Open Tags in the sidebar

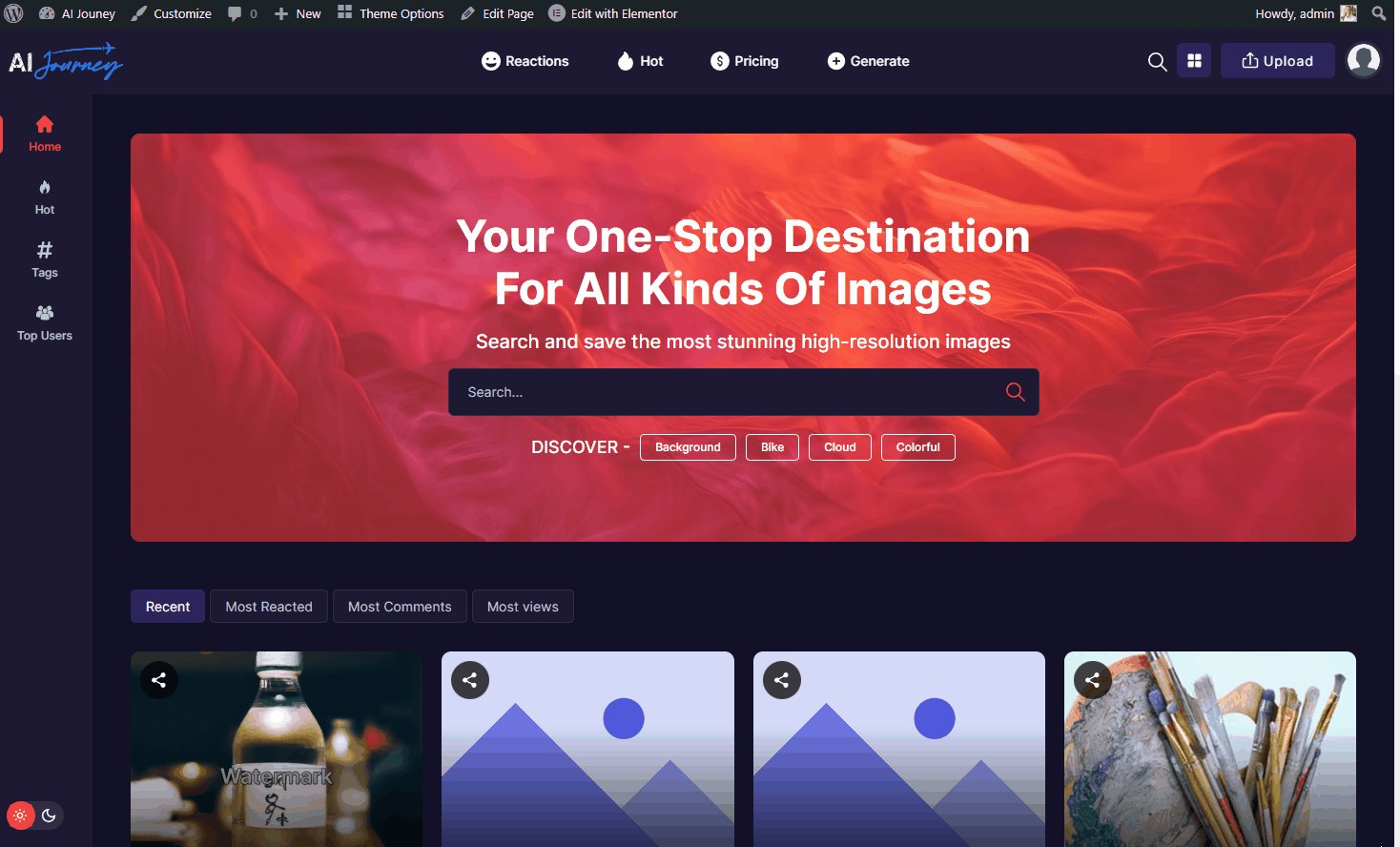pos(45,260)
